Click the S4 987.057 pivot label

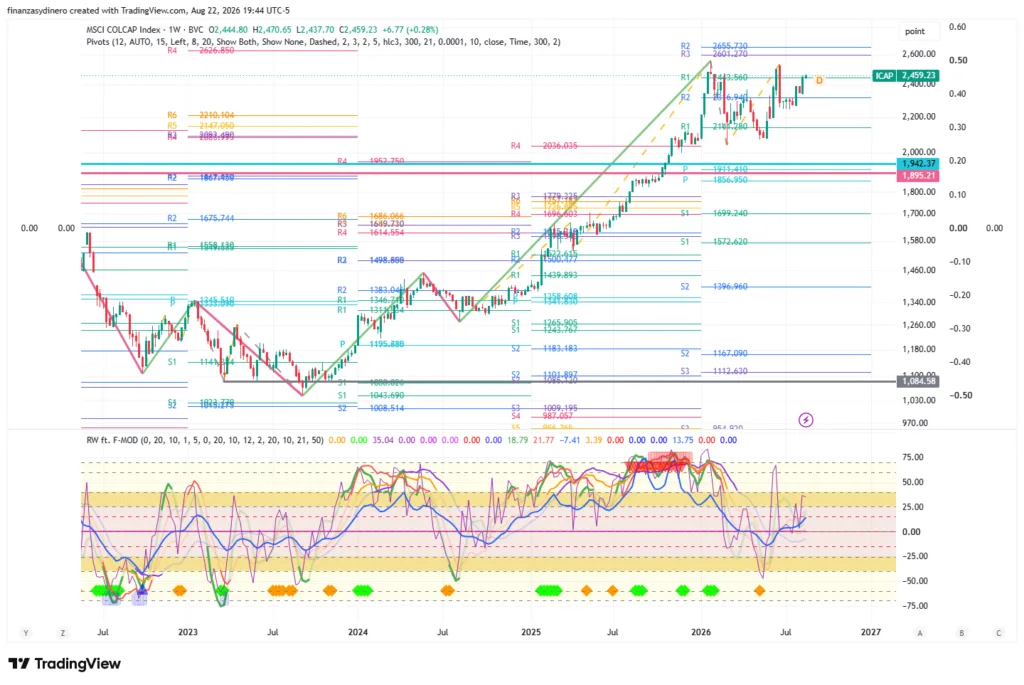click(542, 416)
